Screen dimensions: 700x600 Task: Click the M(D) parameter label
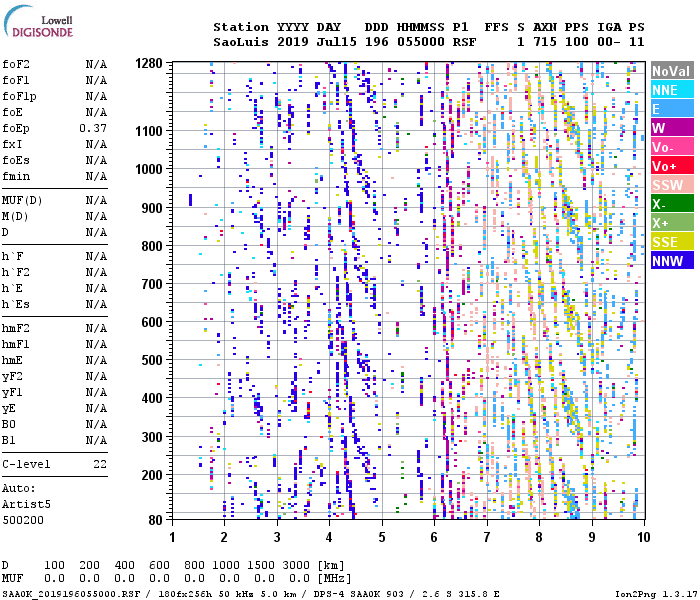tap(15, 216)
